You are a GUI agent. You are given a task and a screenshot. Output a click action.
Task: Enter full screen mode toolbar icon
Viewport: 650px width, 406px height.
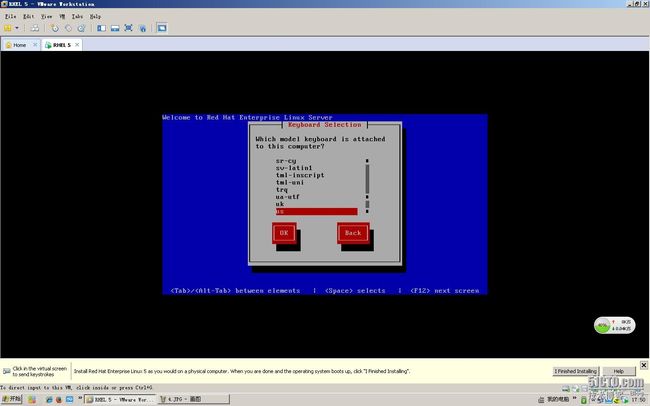point(129,28)
